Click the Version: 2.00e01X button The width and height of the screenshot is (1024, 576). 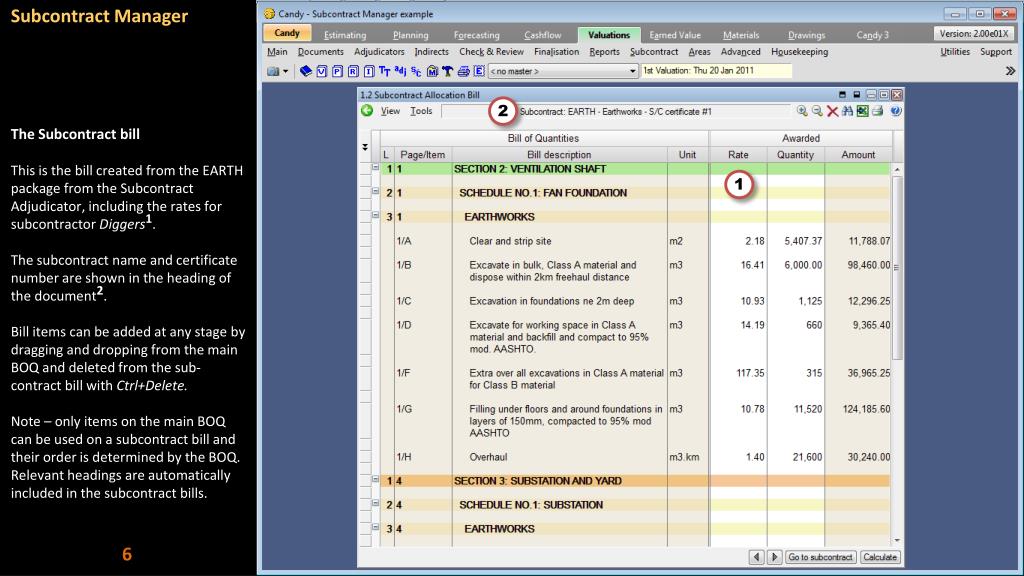click(x=974, y=33)
